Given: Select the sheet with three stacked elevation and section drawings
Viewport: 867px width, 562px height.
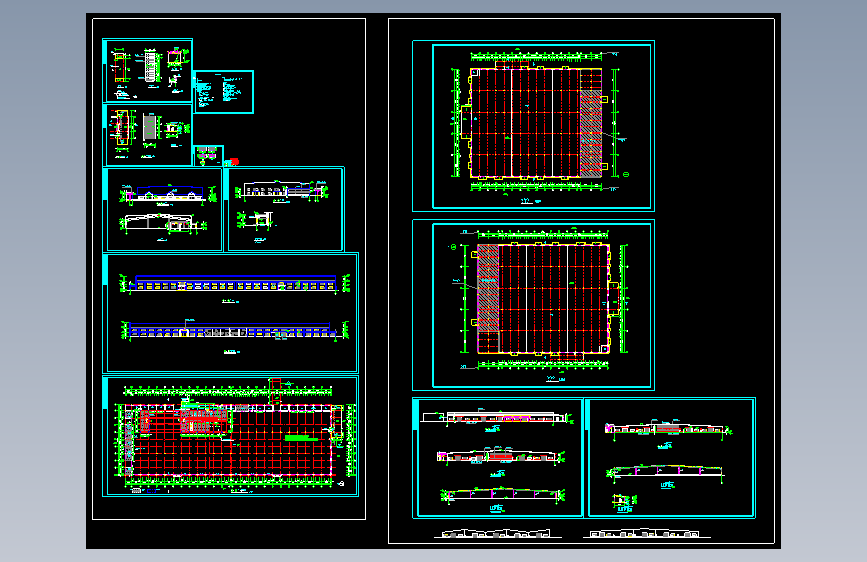Looking at the screenshot, I should (498, 458).
